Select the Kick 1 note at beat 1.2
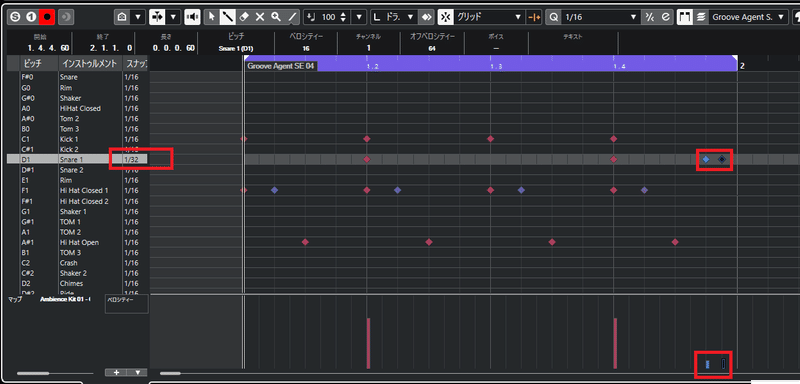The width and height of the screenshot is (800, 384). [366, 139]
